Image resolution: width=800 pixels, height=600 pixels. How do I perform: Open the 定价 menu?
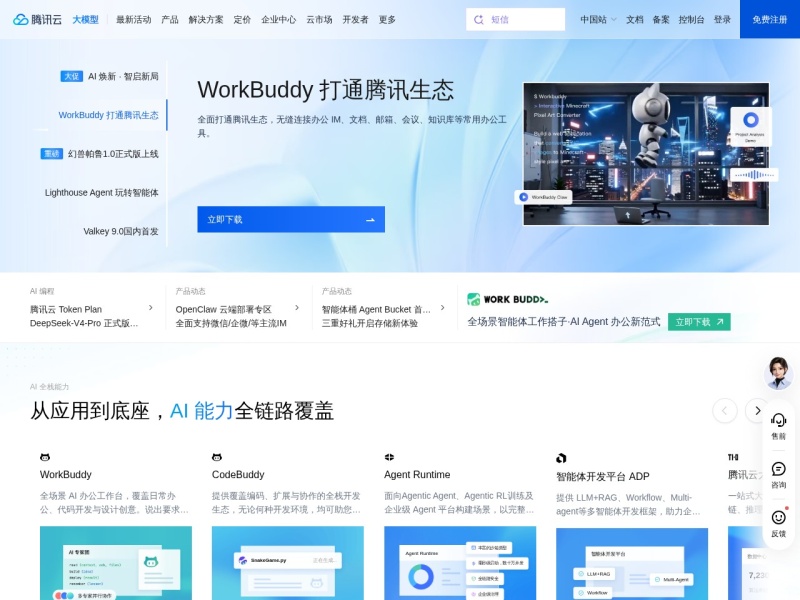coord(242,19)
